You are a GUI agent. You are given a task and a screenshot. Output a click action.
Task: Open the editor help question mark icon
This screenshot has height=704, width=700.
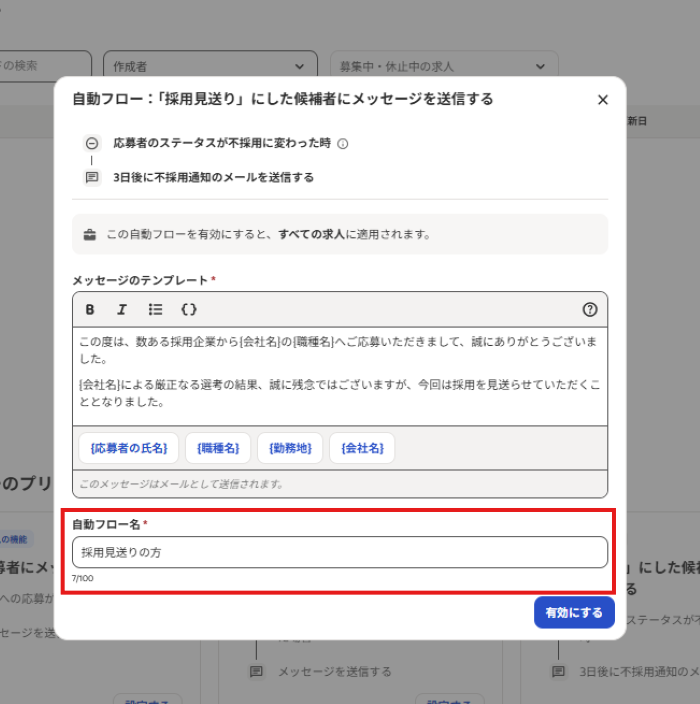590,309
